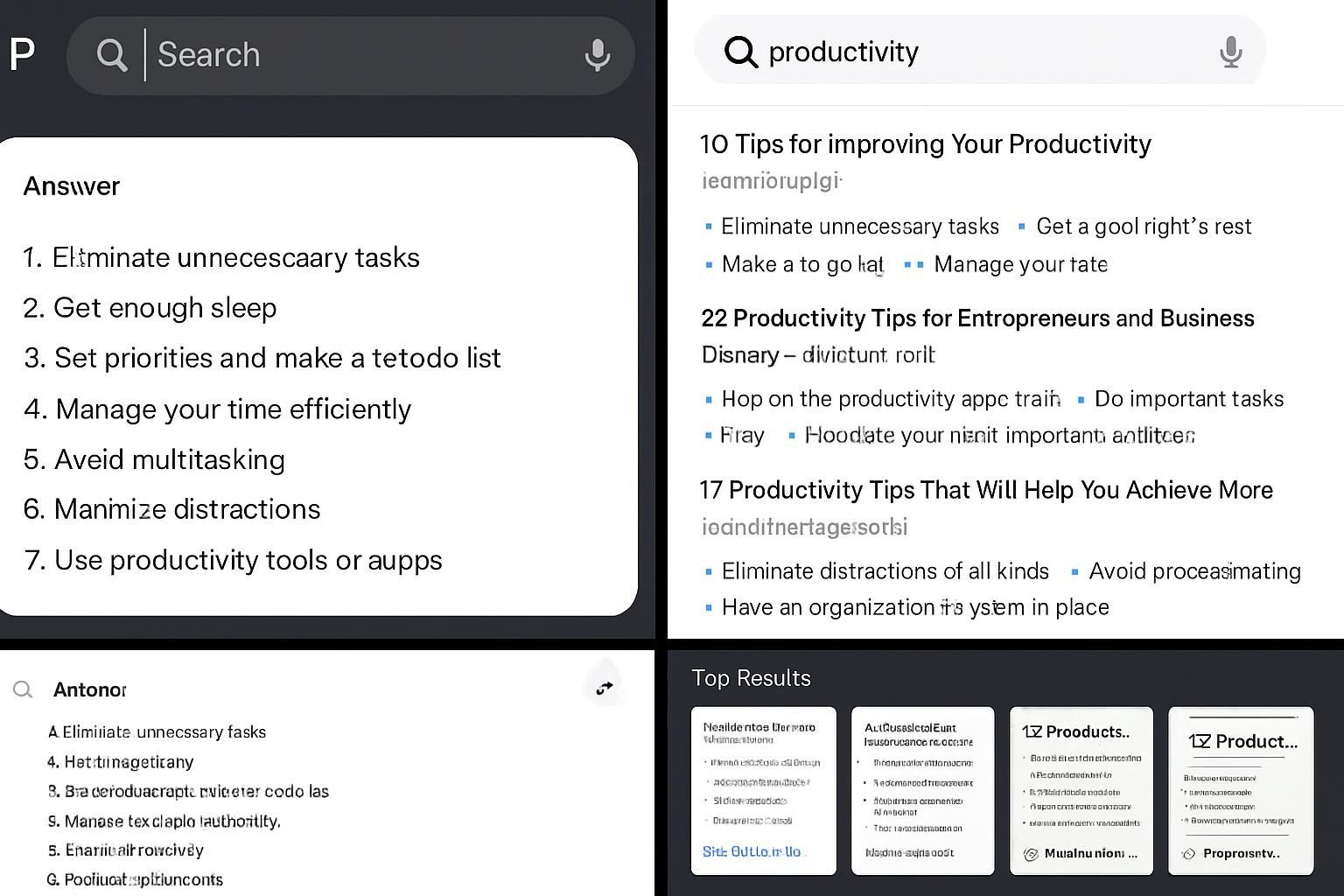Open '22 Productivity Tips for Entropreneurs' result
Screen dimensions: 1344x896
(977, 318)
